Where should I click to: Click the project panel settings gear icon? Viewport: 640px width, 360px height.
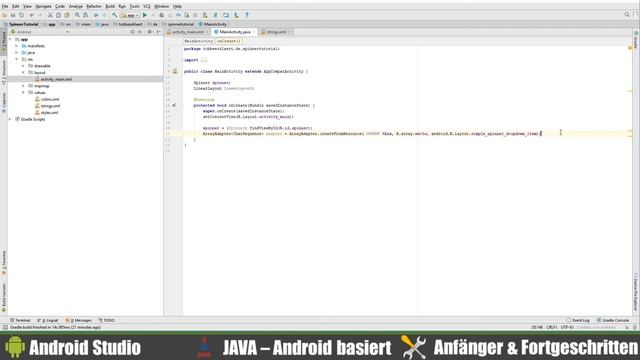tap(149, 32)
